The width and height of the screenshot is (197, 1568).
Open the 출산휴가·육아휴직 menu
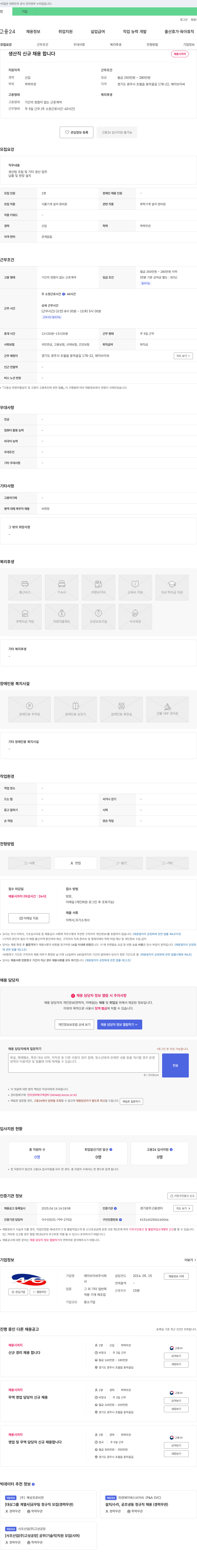click(179, 32)
